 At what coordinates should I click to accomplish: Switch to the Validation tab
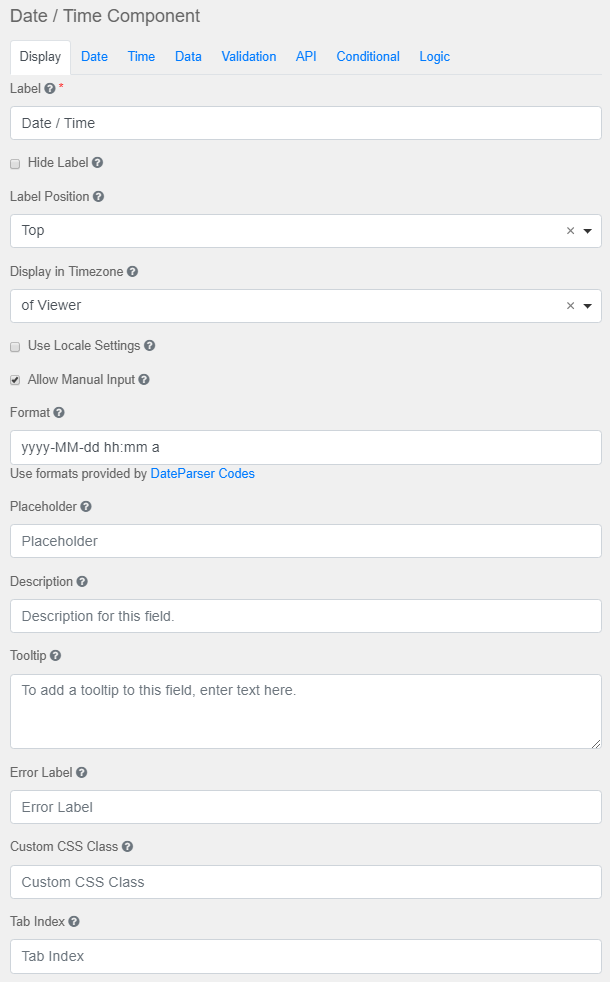(248, 57)
